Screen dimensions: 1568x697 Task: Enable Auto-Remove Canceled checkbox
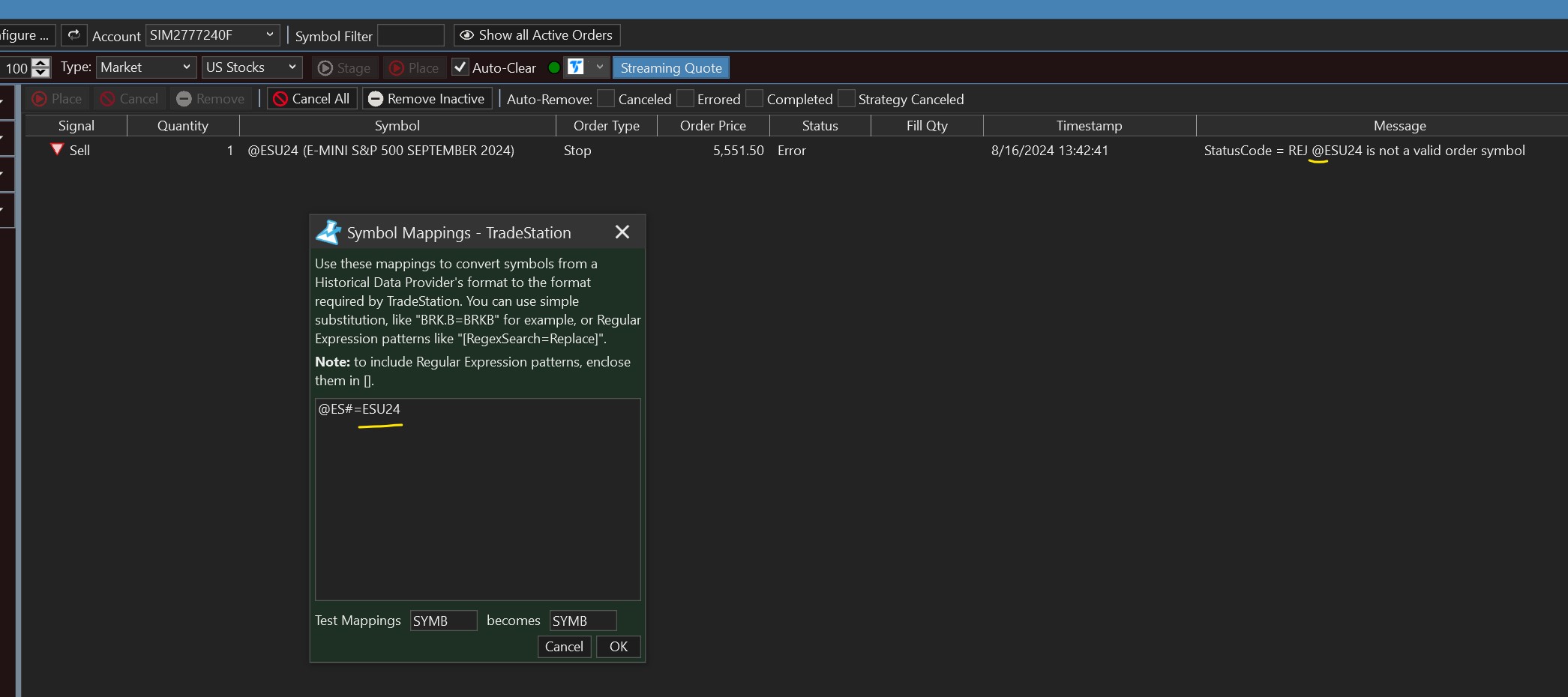(x=606, y=99)
